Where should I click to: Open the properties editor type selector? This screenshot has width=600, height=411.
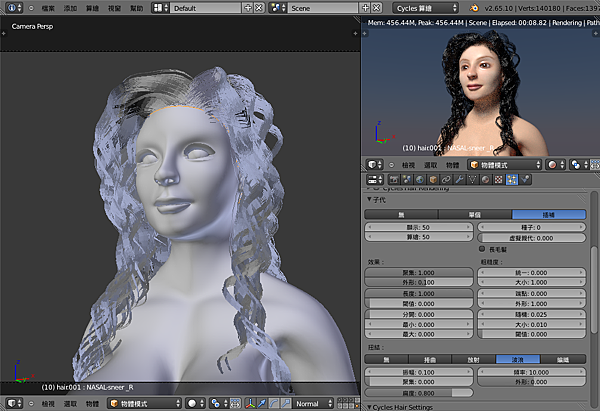point(375,179)
